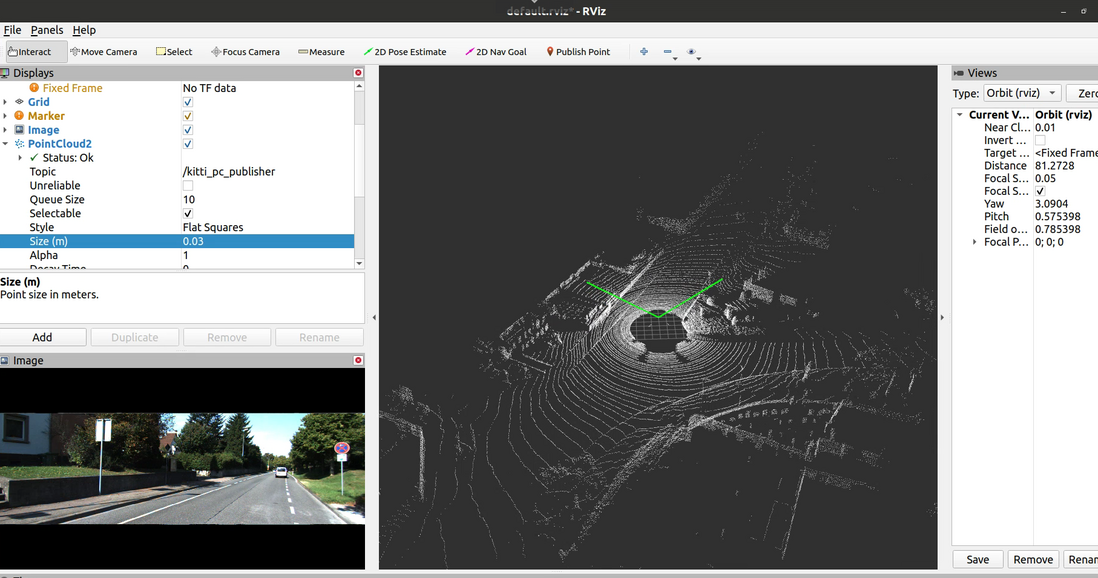
Task: Collapse the PointCloud2 display tree
Action: point(6,144)
